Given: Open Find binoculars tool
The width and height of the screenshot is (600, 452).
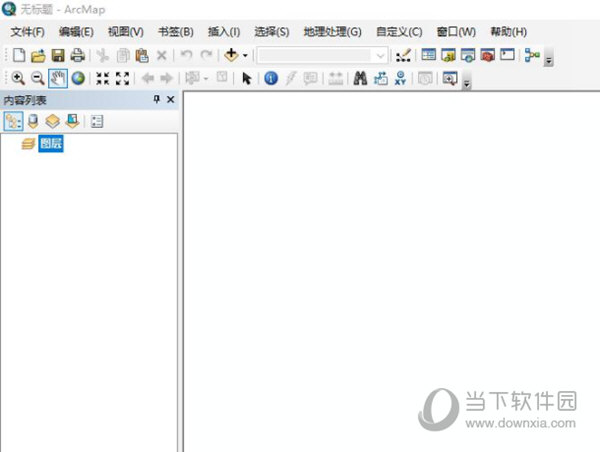Looking at the screenshot, I should (360, 78).
